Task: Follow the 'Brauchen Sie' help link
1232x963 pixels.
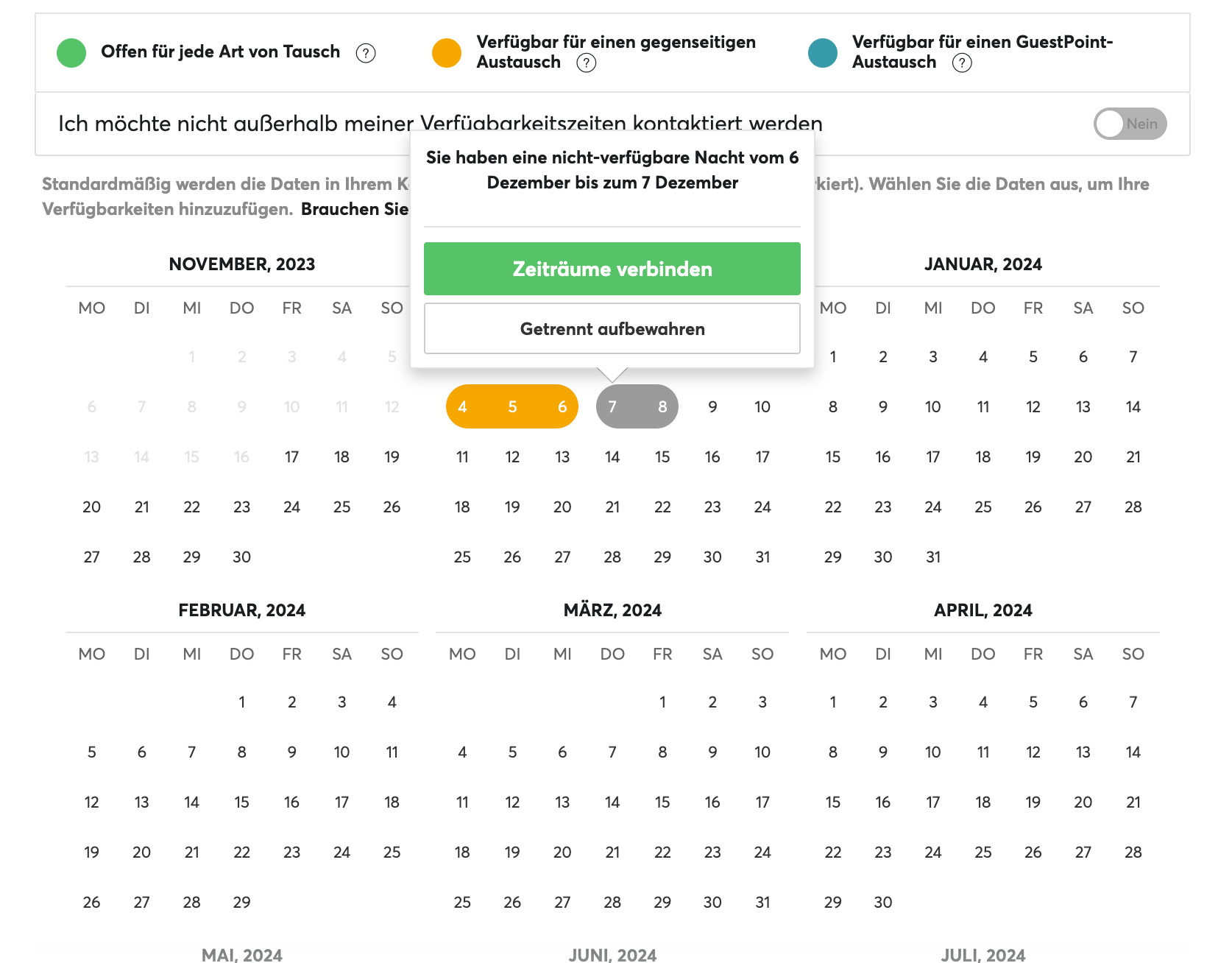Action: [x=355, y=209]
